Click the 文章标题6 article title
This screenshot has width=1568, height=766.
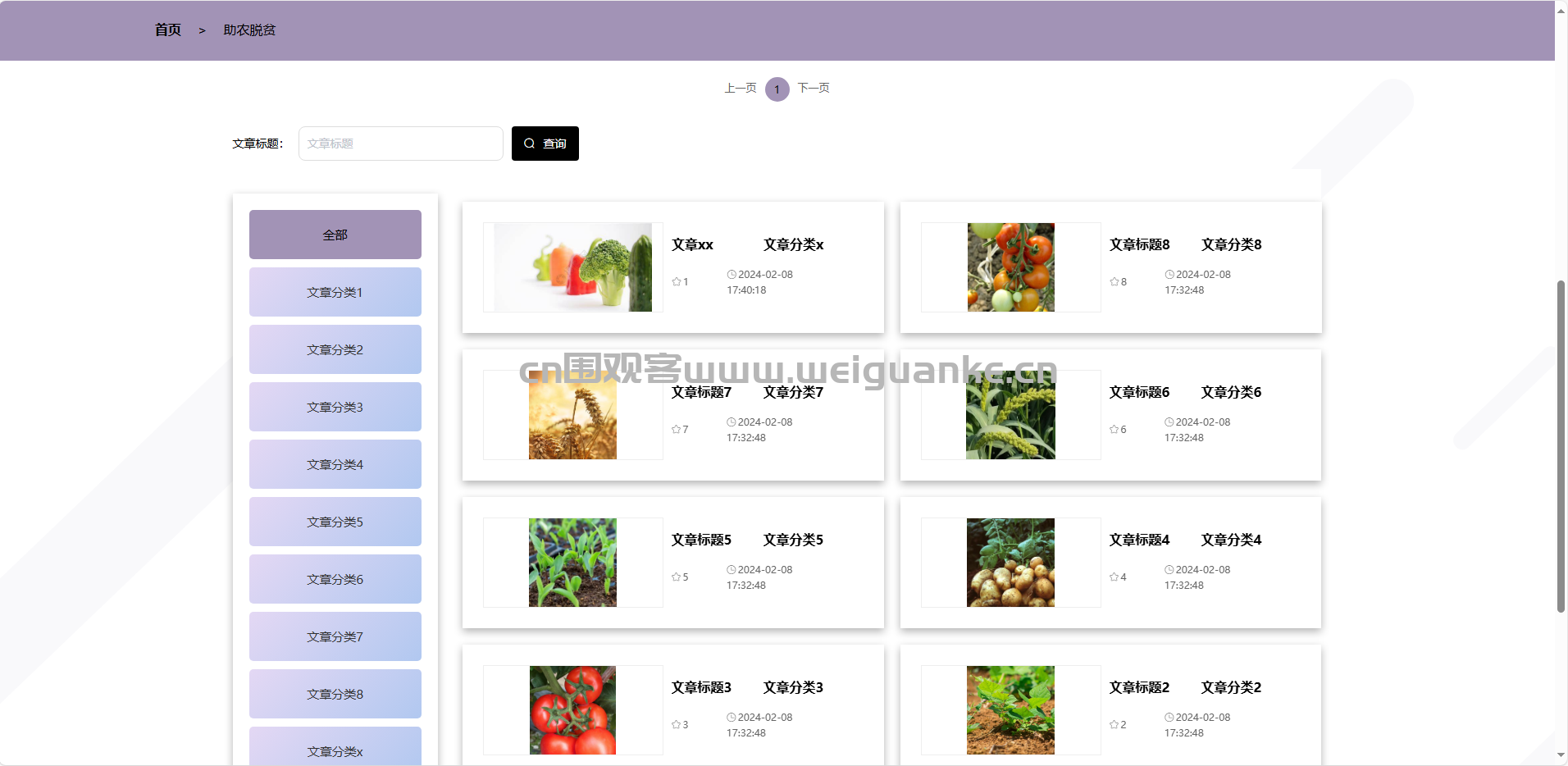(1139, 392)
